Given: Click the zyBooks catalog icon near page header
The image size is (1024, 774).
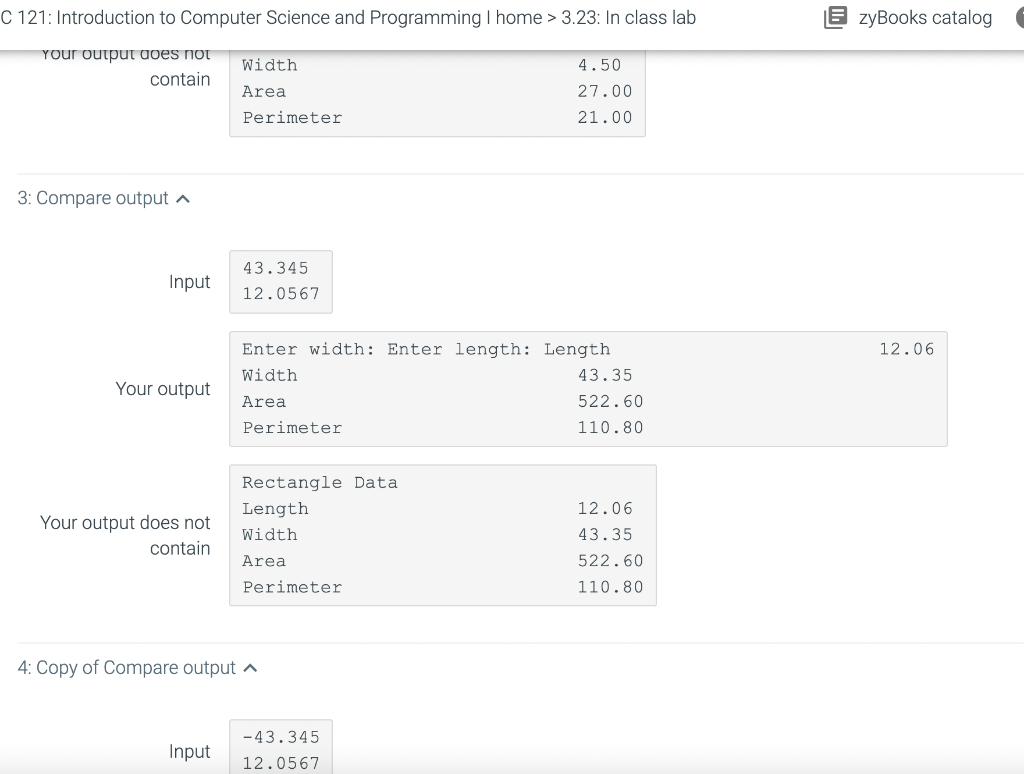Looking at the screenshot, I should [x=836, y=17].
